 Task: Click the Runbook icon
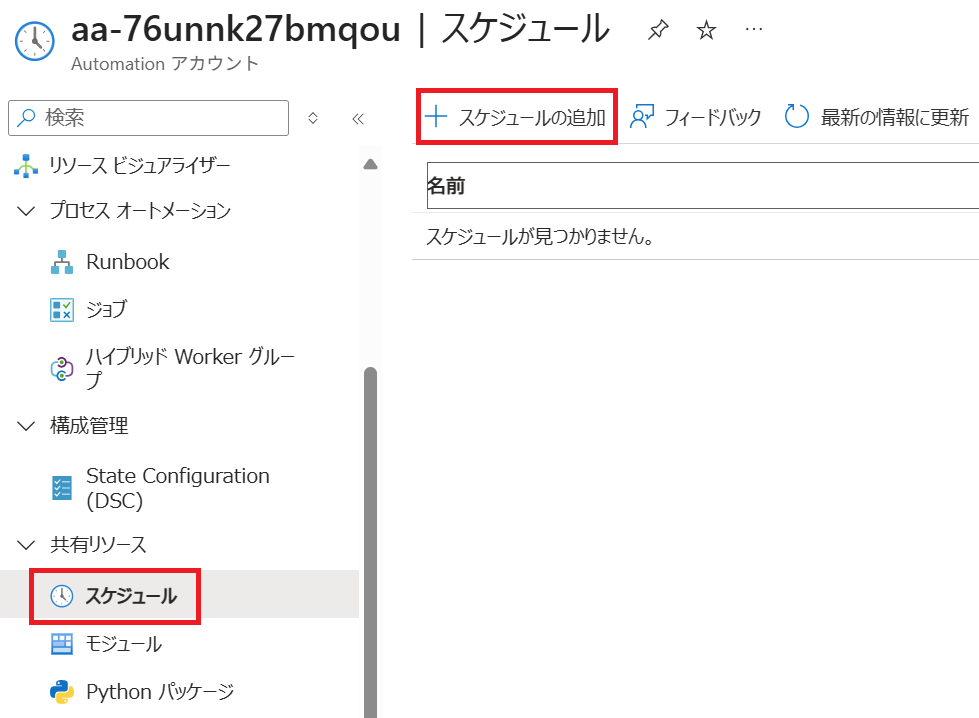tap(62, 262)
